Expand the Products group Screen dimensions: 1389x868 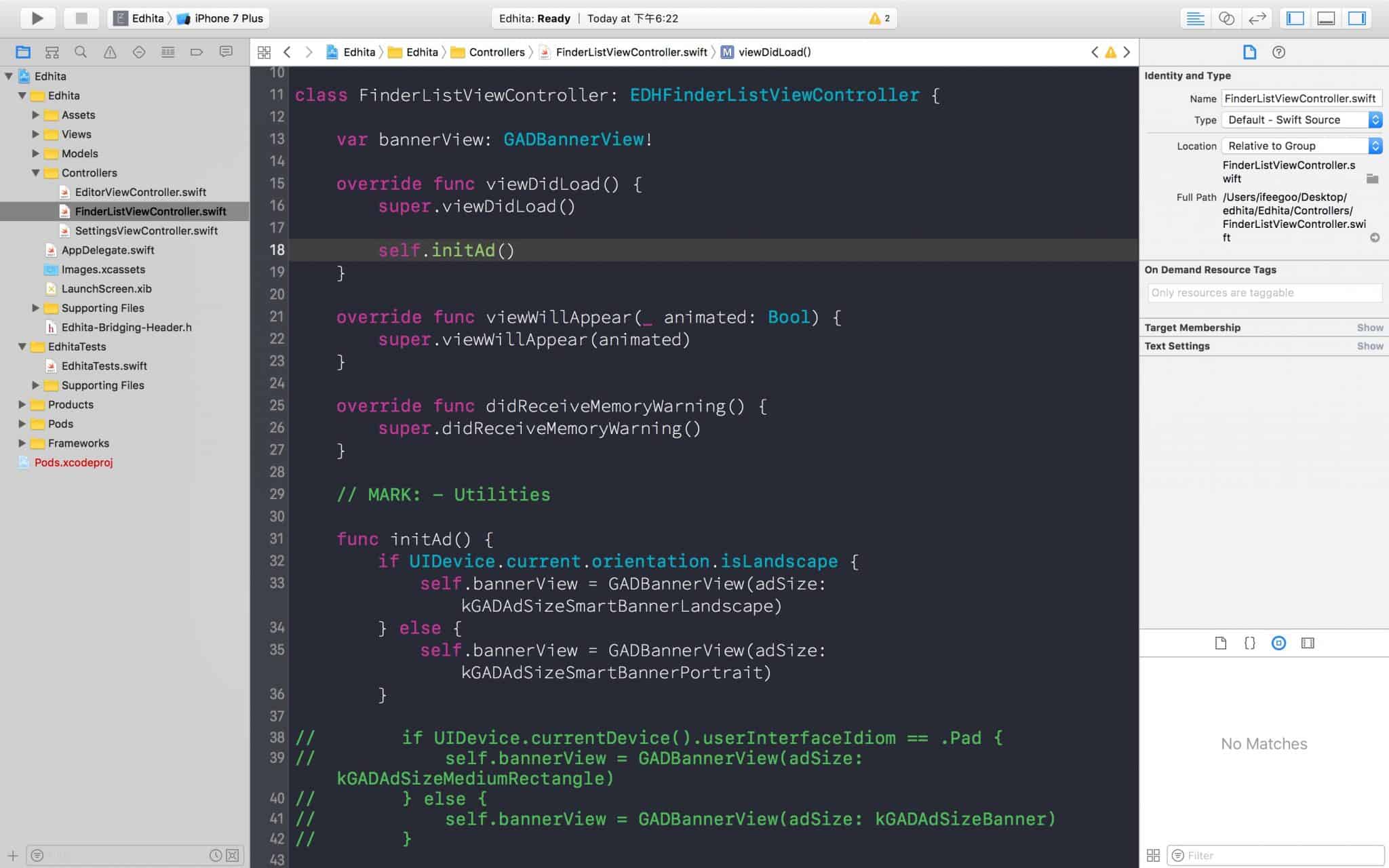pos(22,404)
